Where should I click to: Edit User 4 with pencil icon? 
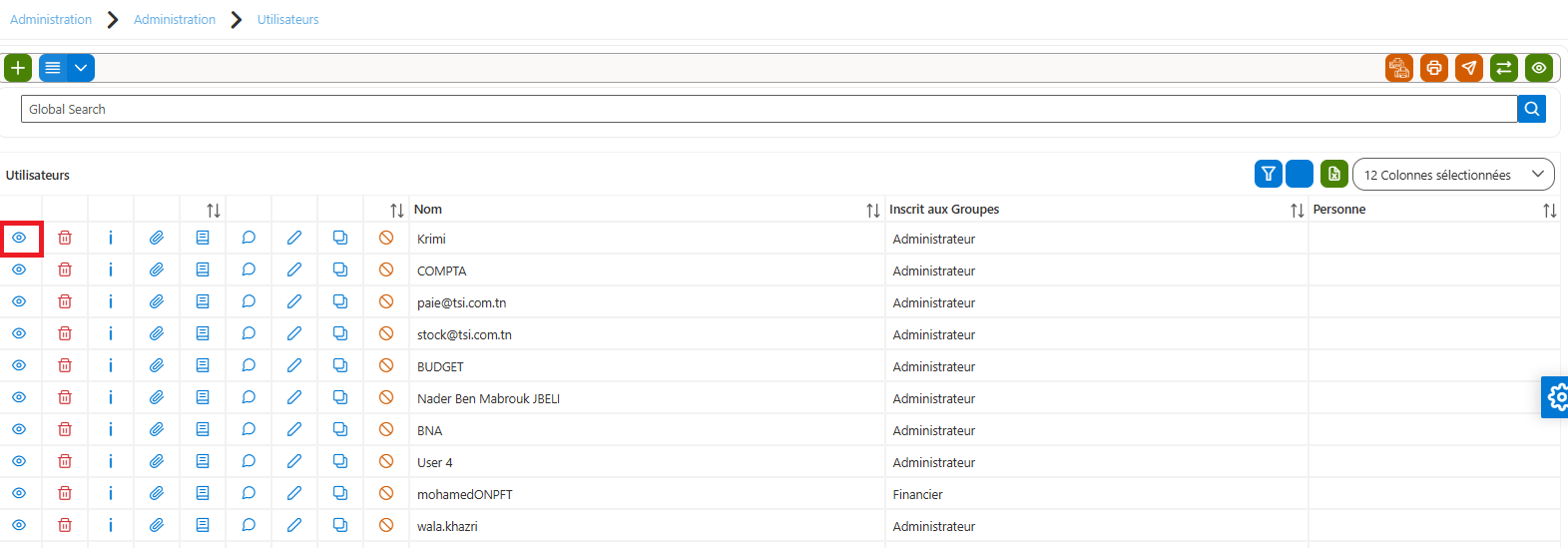coord(294,461)
